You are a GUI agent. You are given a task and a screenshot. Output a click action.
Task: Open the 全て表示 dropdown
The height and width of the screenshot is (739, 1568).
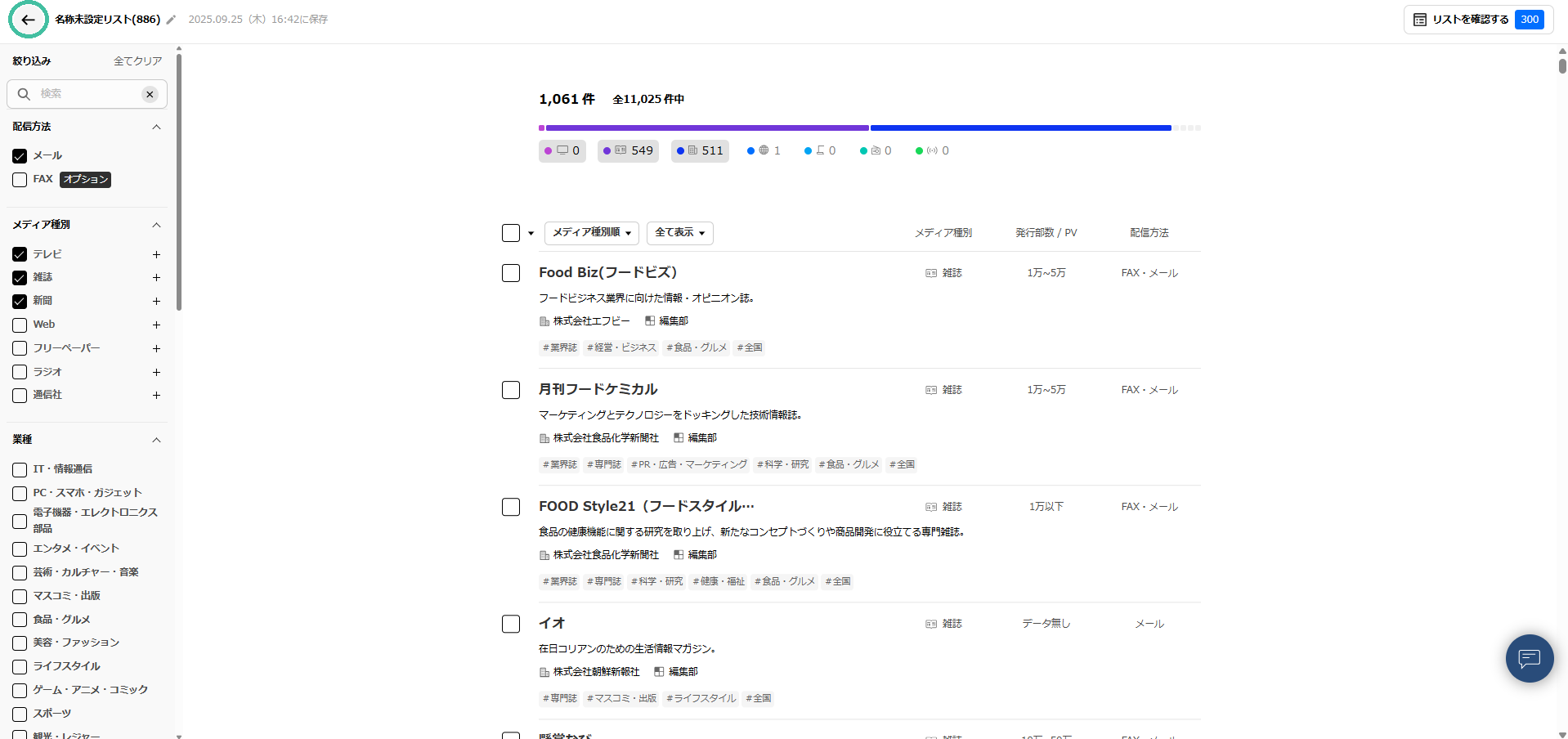coord(679,233)
